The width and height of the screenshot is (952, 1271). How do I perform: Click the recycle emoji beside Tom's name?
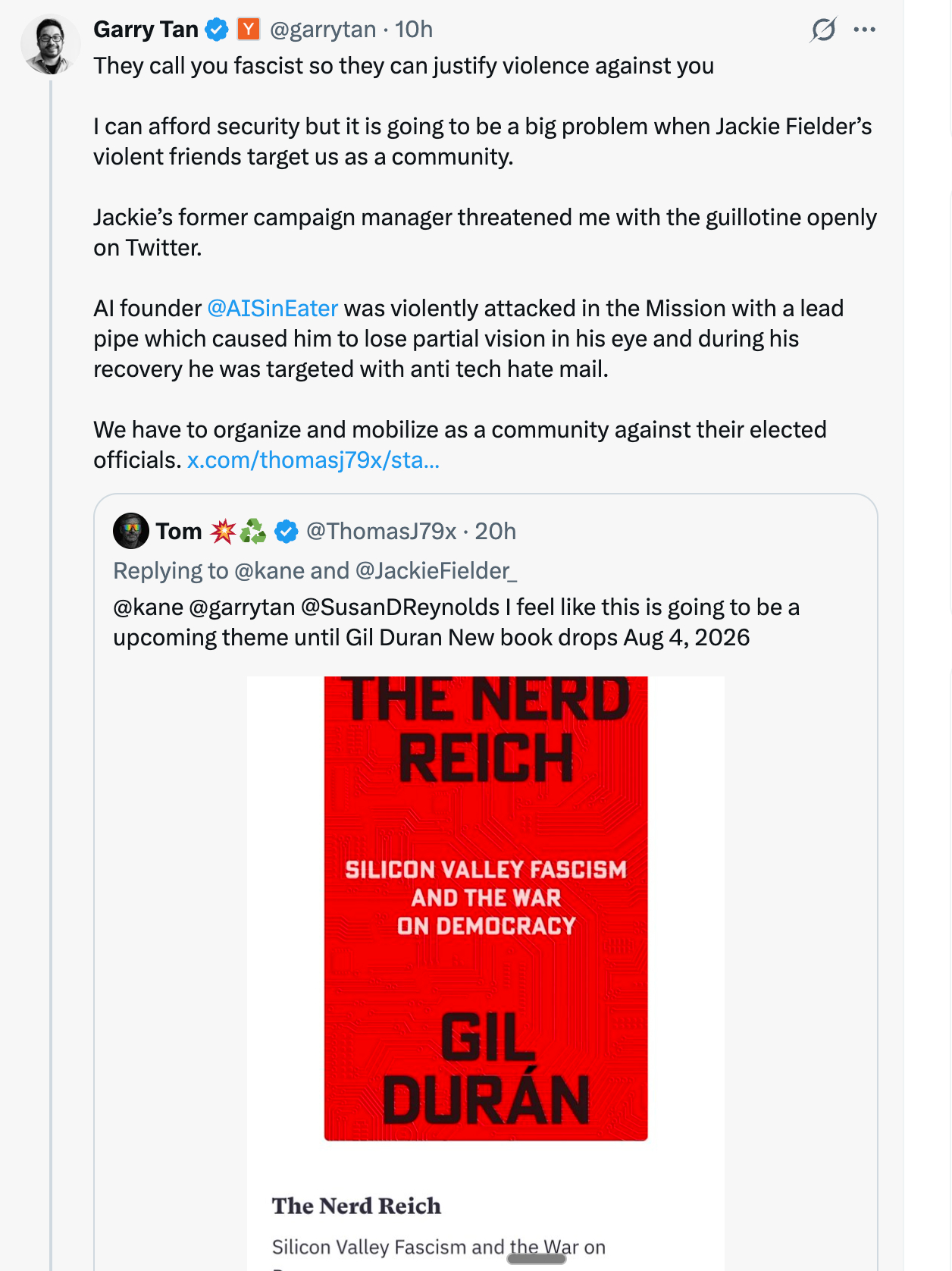coord(253,532)
